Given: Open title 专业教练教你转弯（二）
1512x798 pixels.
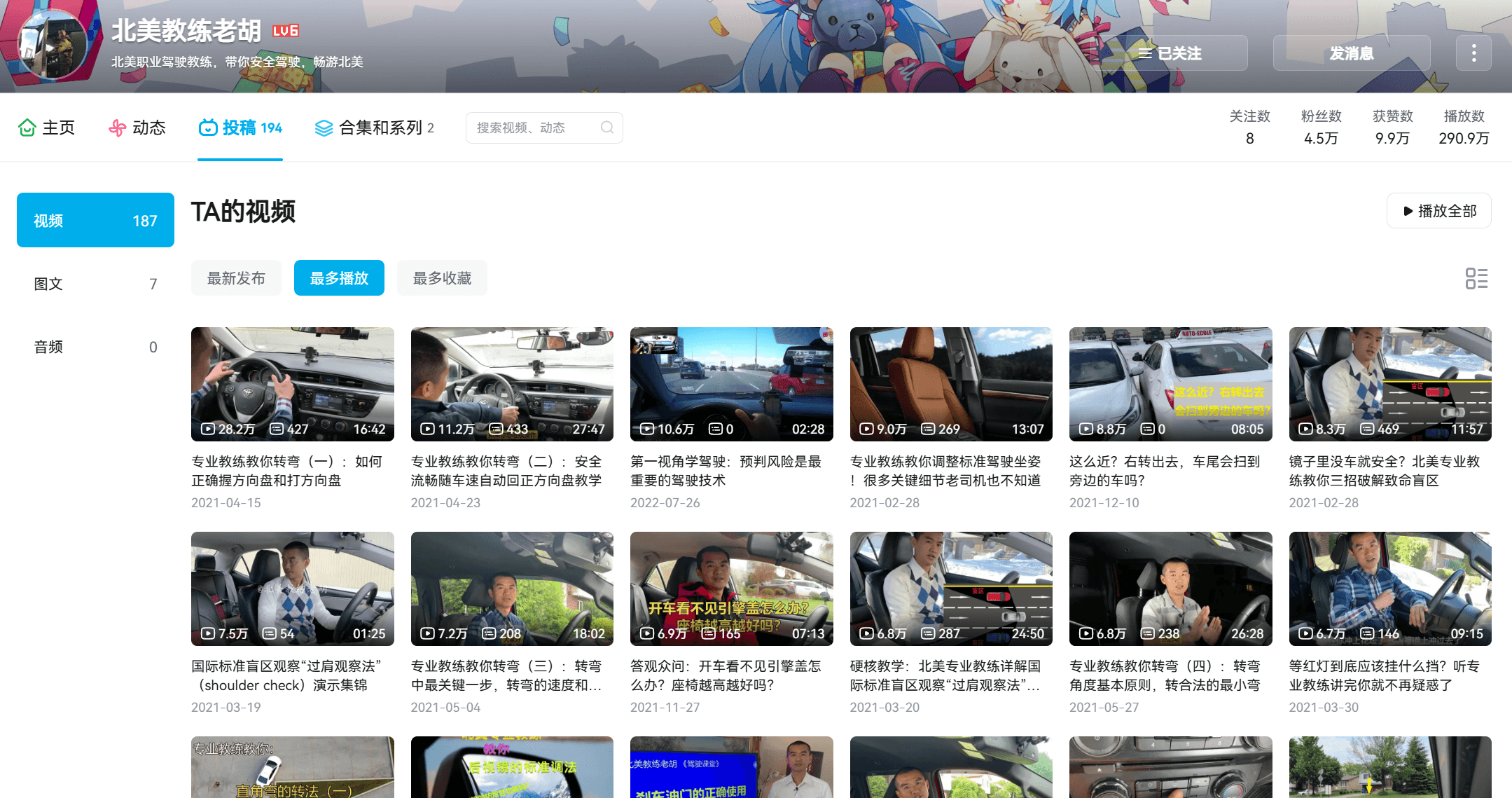Looking at the screenshot, I should tap(506, 471).
